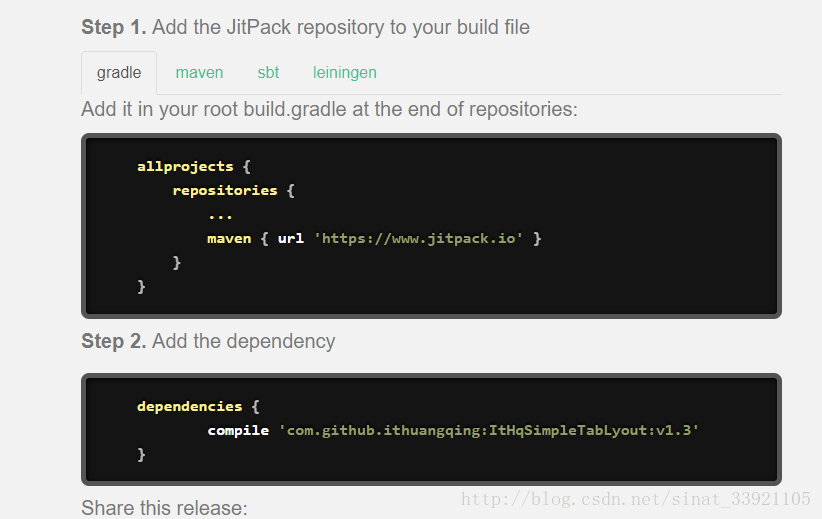Open the sbt tab

[x=268, y=72]
